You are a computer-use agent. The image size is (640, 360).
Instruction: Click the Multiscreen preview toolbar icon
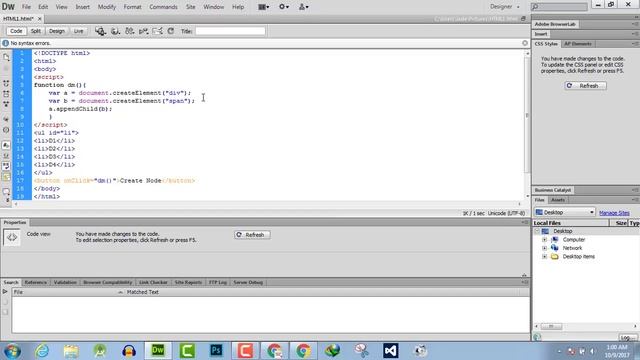coord(100,31)
